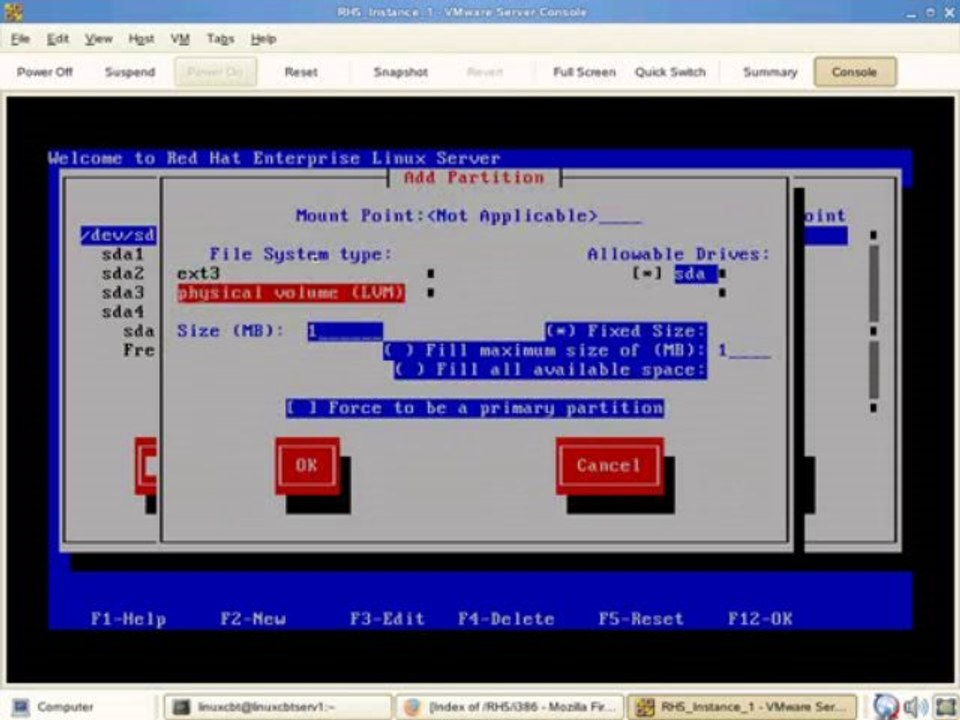Select the Console view button
Image resolution: width=960 pixels, height=720 pixels.
[855, 72]
